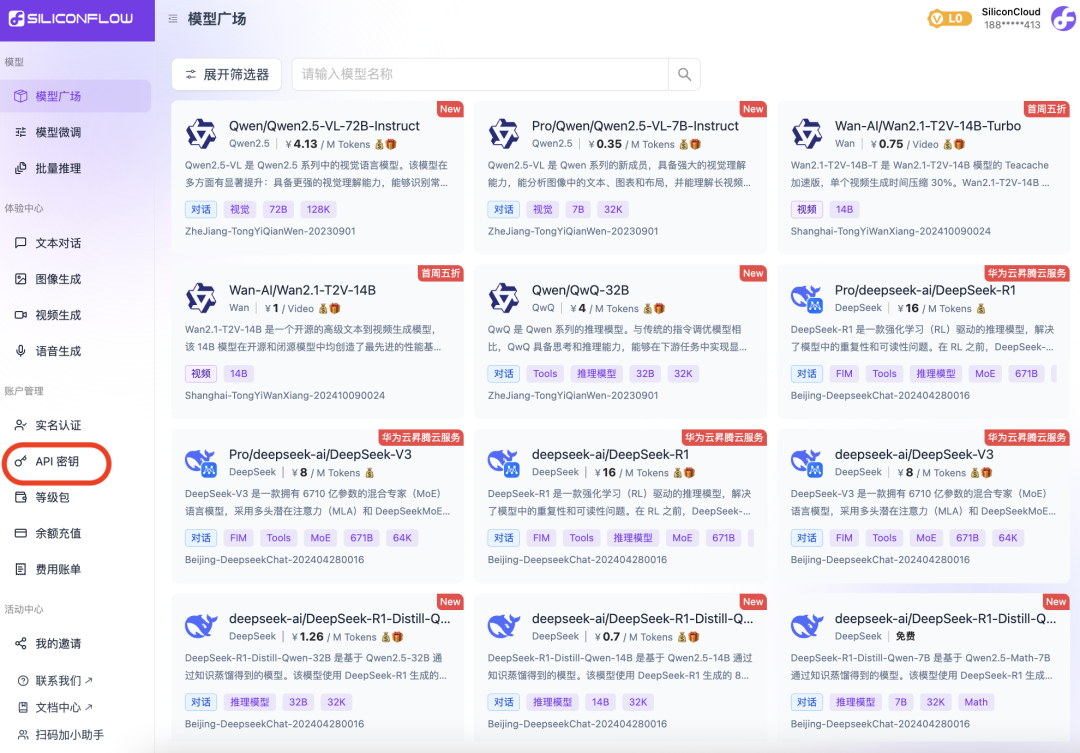Select the 模型微调 sidebar icon
This screenshot has height=753, width=1080.
[x=20, y=131]
